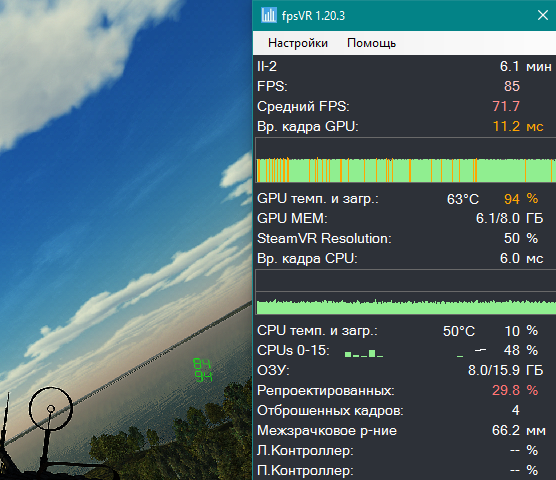Click the GPU MEM 6.1/8.0 ГБ reading
Screen dimensions: 556x480
click(x=510, y=218)
